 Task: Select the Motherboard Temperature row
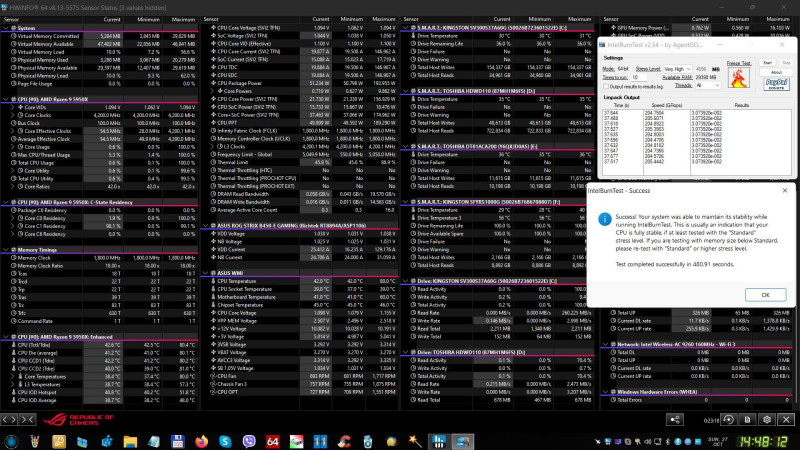(x=299, y=297)
